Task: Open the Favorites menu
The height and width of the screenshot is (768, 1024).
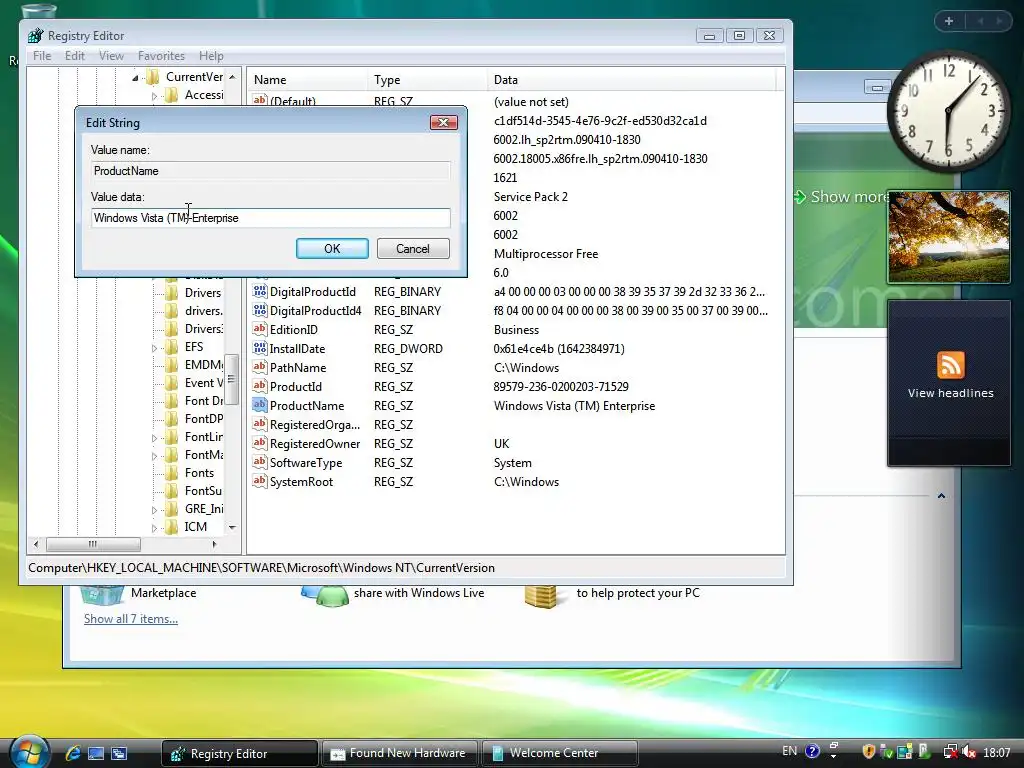Action: click(x=161, y=56)
